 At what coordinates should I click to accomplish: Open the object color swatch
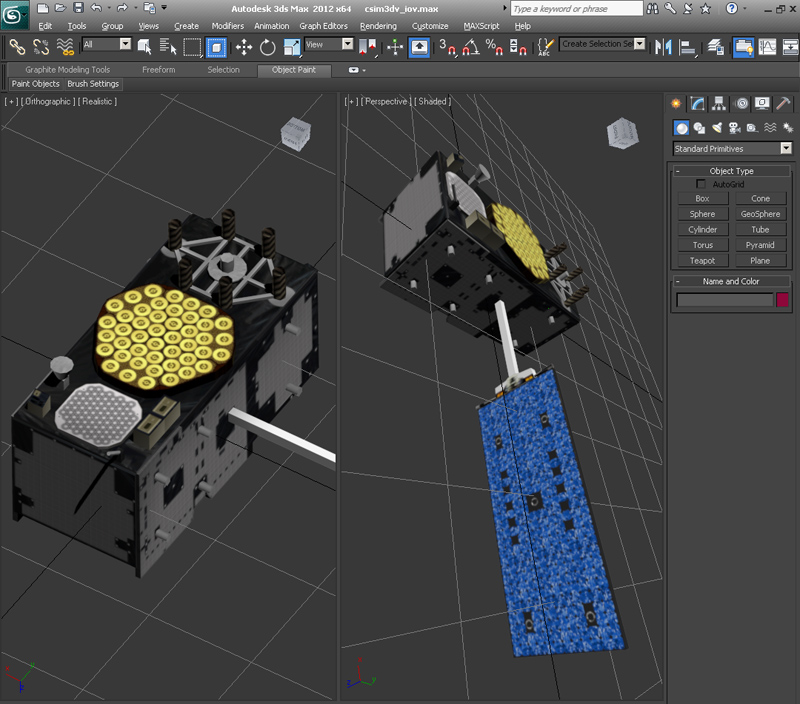coord(783,300)
